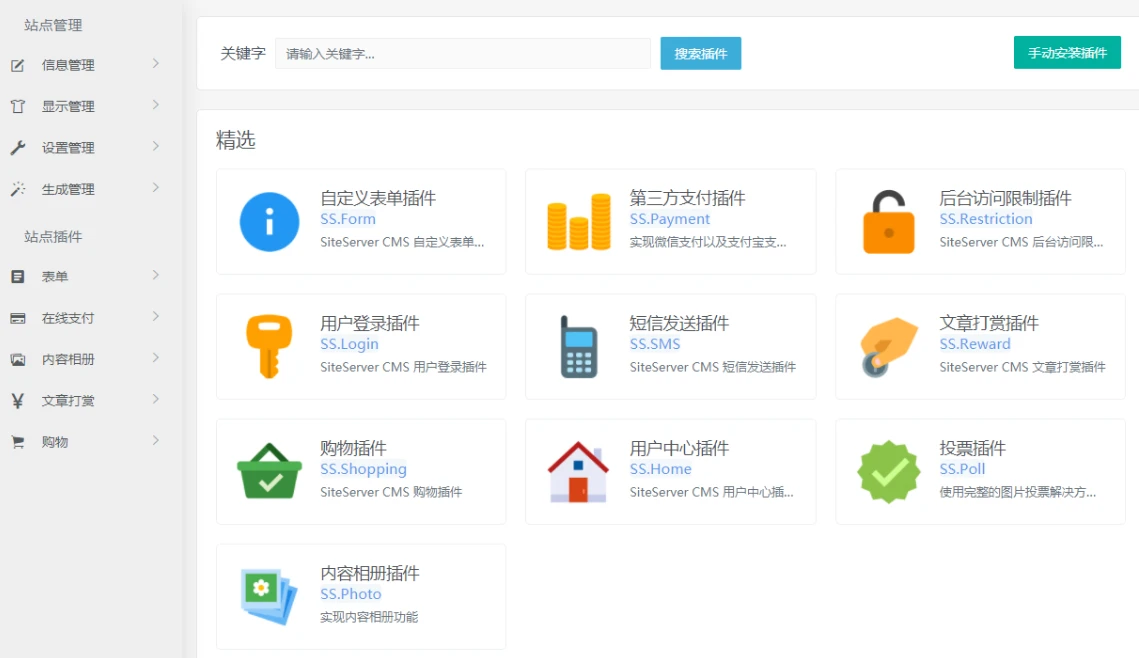Expand the 内容相册 menu chevron

tap(155, 358)
